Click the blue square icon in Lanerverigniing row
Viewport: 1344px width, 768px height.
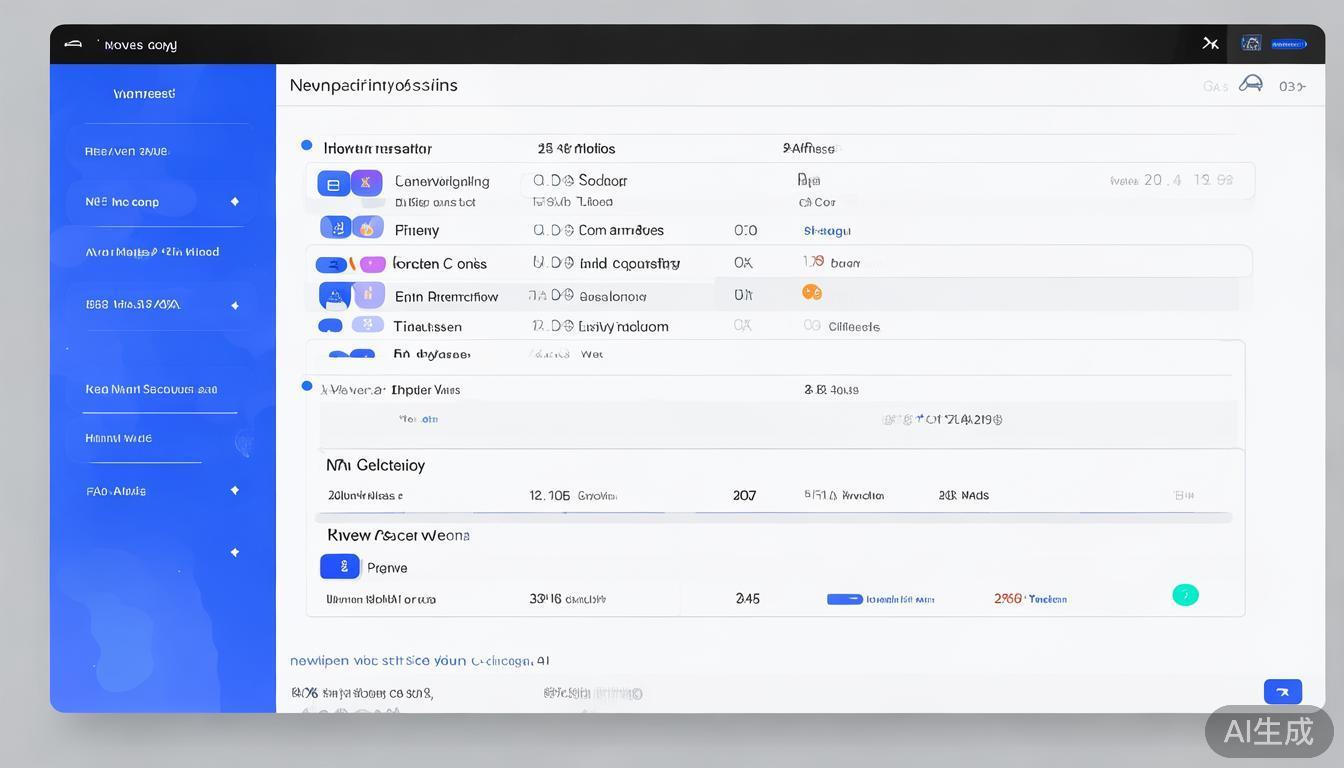[333, 184]
